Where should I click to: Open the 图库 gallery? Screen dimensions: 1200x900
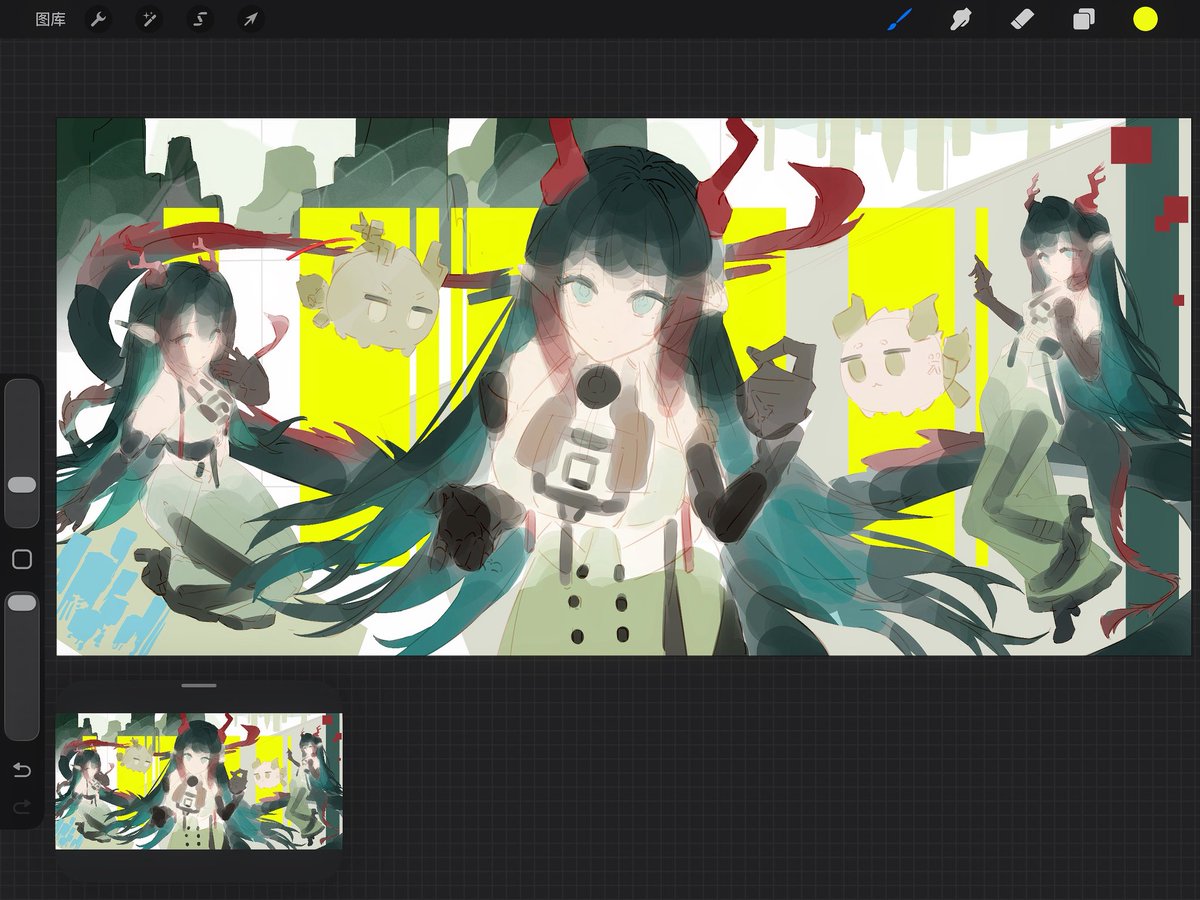click(x=50, y=19)
